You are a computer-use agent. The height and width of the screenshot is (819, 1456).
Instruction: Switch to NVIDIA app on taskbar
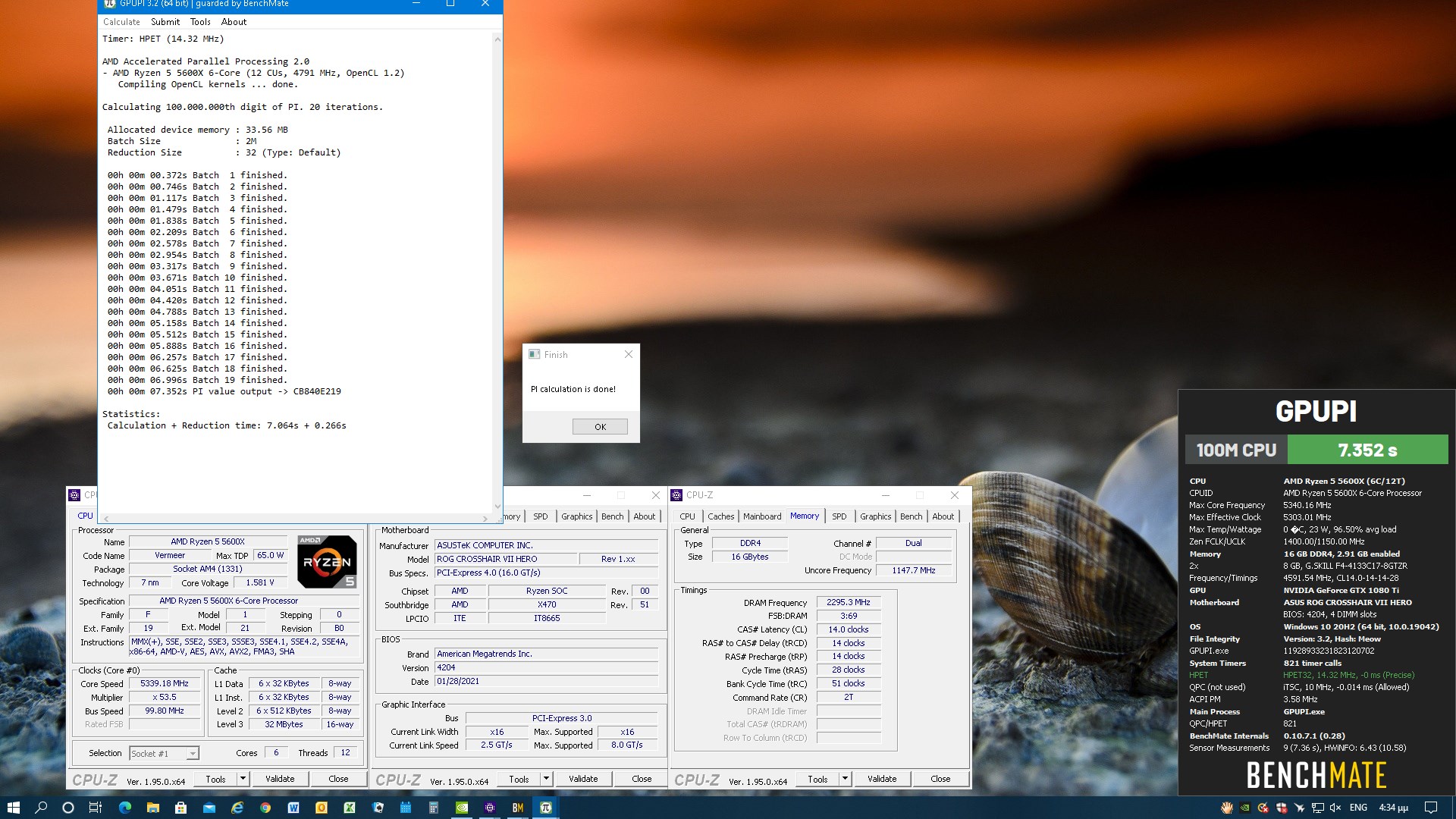click(x=462, y=808)
